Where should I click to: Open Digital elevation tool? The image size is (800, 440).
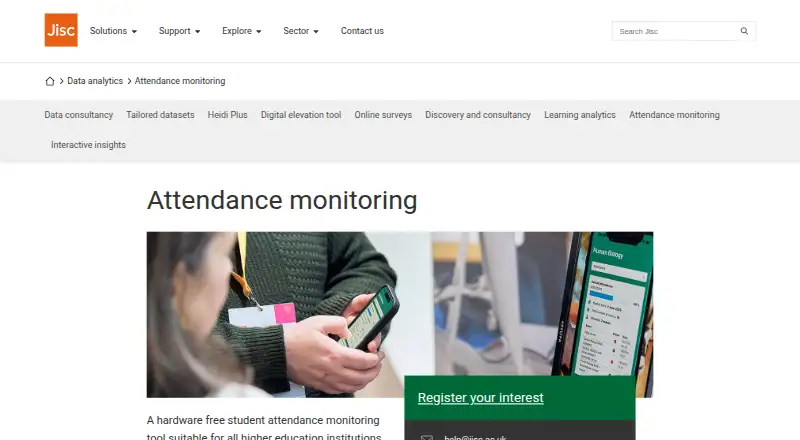(x=301, y=115)
